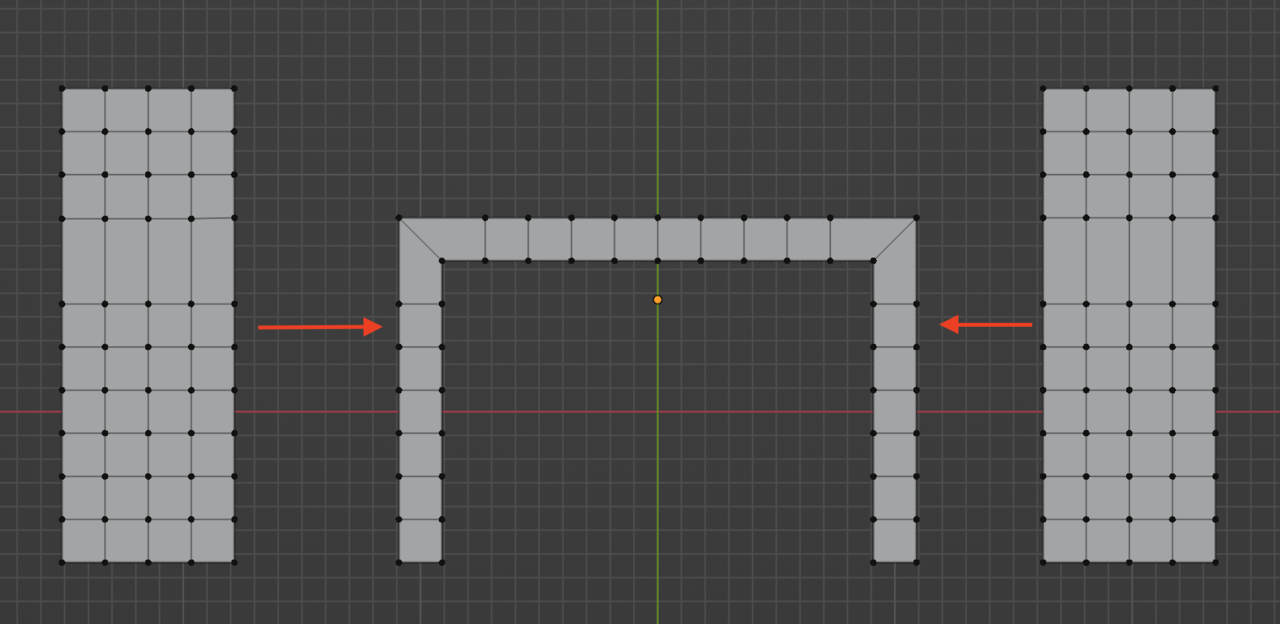The width and height of the screenshot is (1280, 624).
Task: Select outer top-right corner vertex of arch mesh
Action: (x=916, y=217)
